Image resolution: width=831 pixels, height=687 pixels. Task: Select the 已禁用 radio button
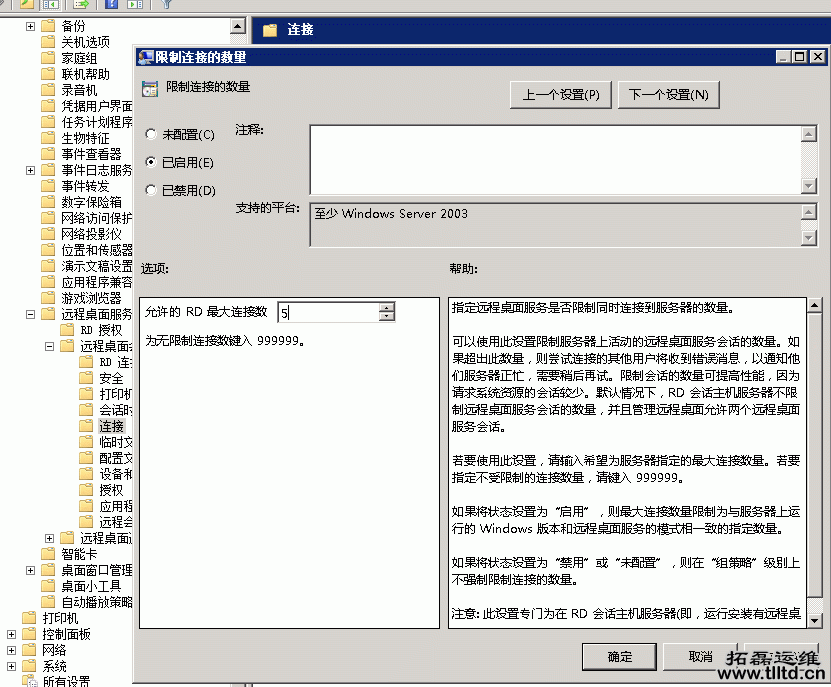click(152, 190)
